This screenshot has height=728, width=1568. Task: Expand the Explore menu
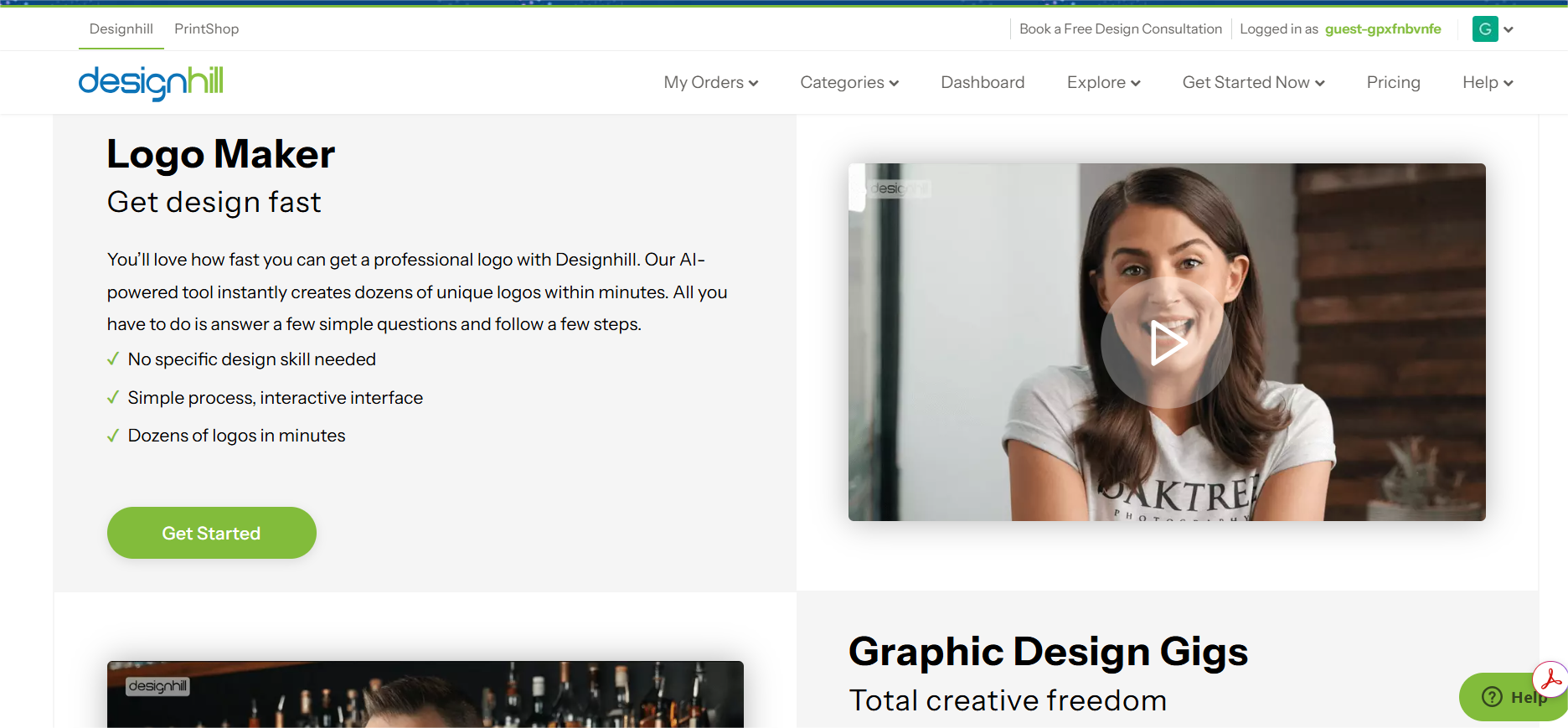click(x=1104, y=82)
